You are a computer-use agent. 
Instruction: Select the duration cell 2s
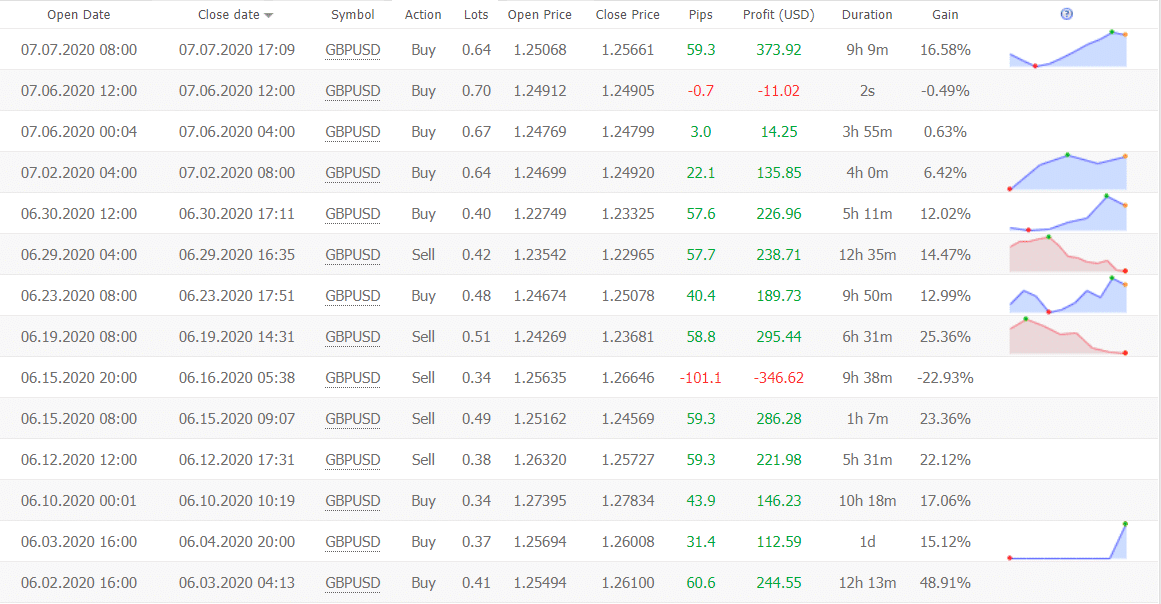867,91
